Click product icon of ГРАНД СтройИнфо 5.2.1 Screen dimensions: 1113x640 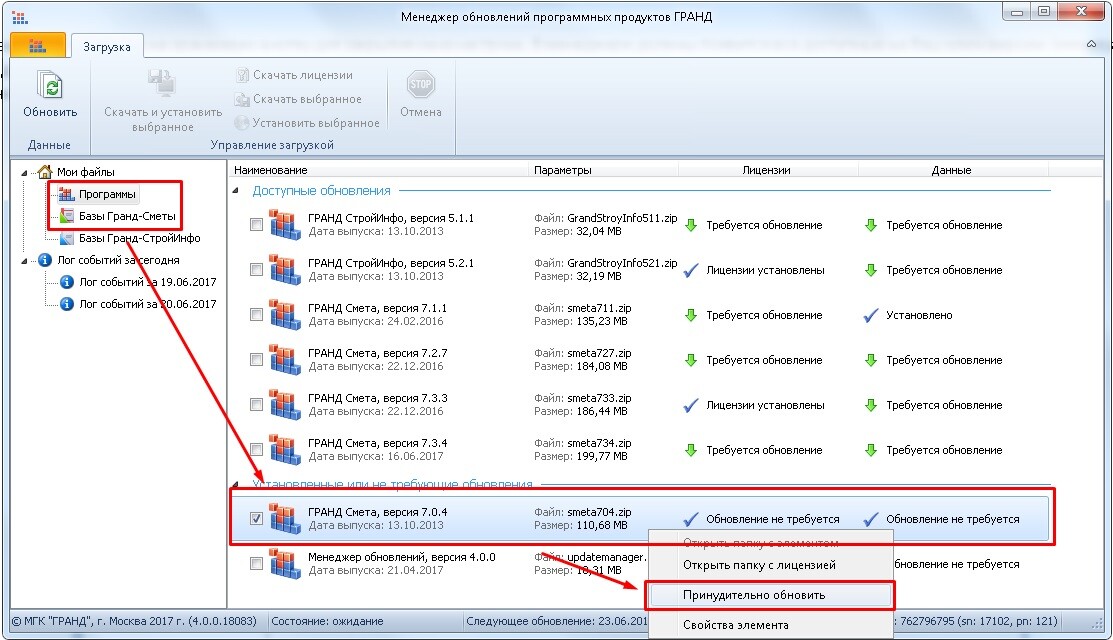coord(285,270)
